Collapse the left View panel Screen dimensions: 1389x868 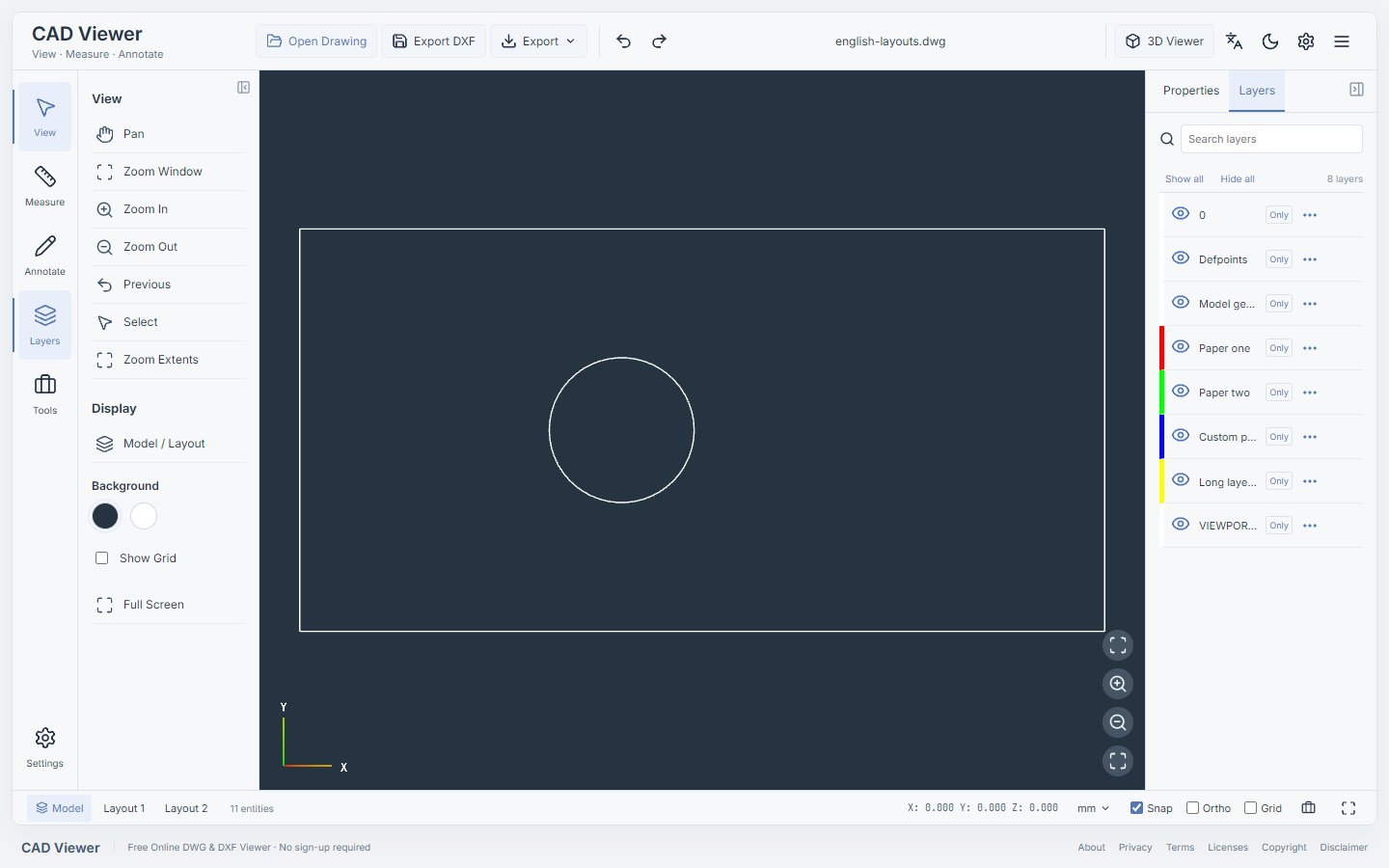pos(243,88)
